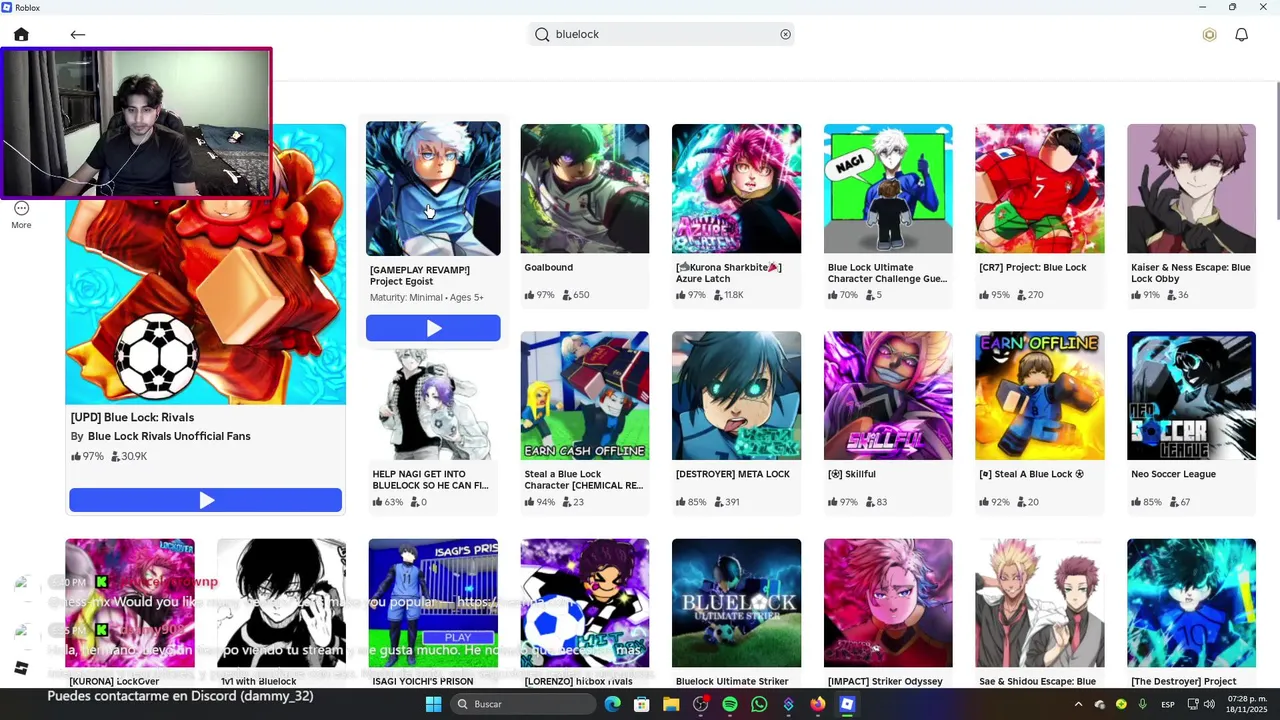Play Blue Lock: Rivals with play button
This screenshot has width=1280, height=720.
(x=205, y=500)
